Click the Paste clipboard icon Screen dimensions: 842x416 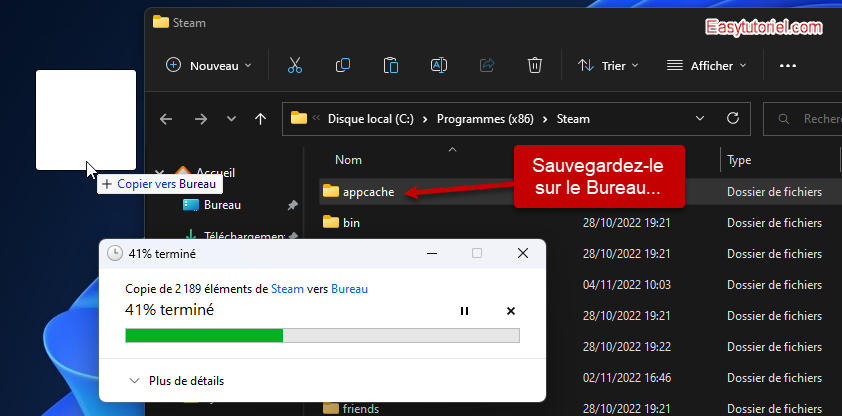(x=390, y=65)
